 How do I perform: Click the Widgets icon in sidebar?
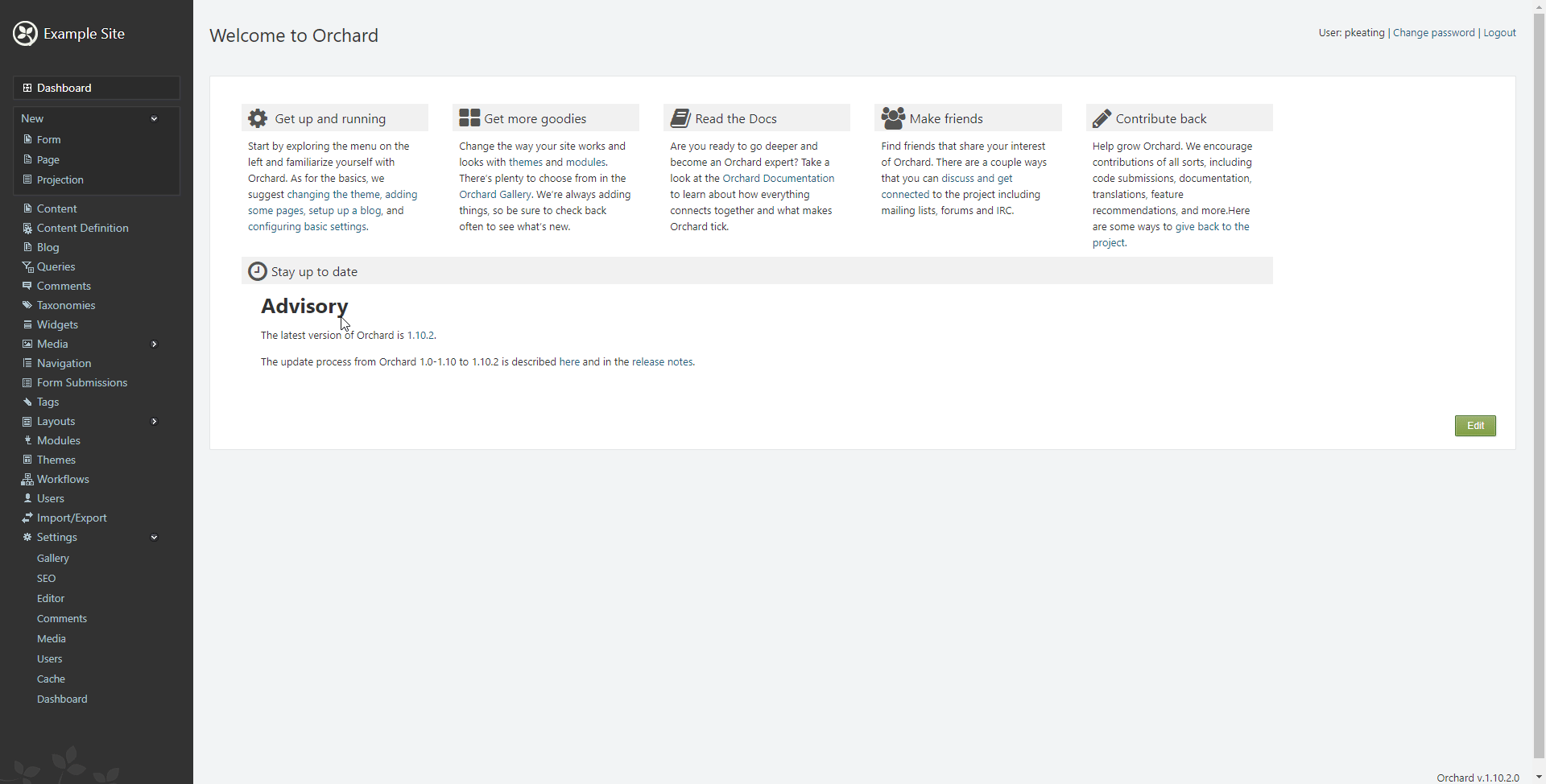27,324
